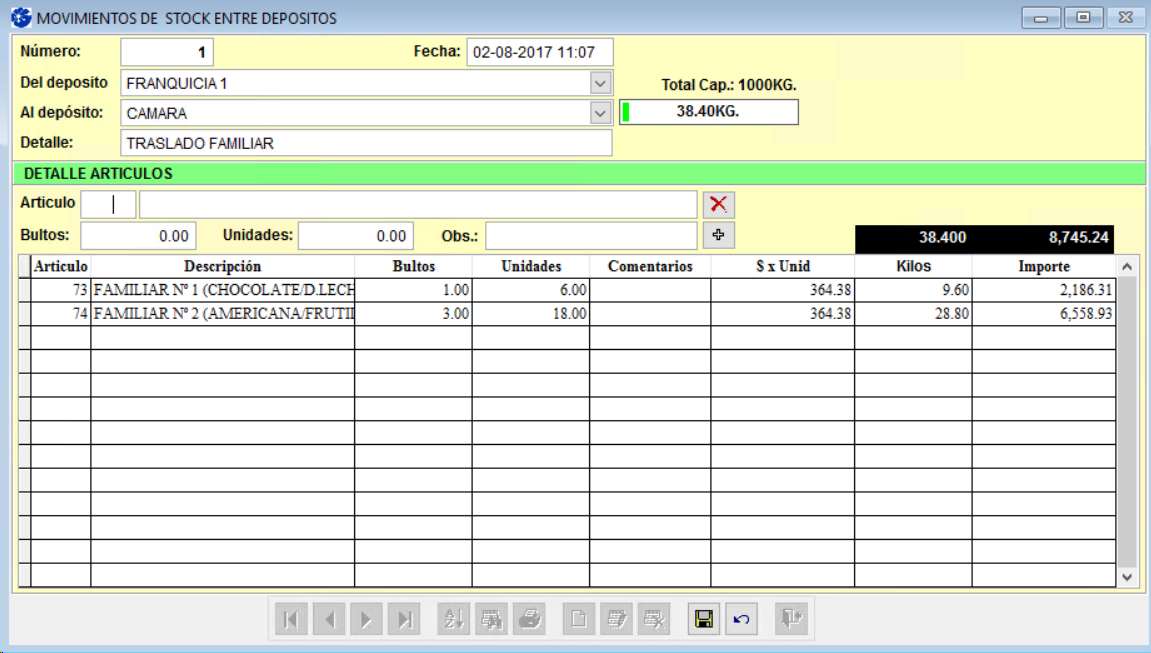Expand the Del deposito dropdown
Image resolution: width=1151 pixels, height=653 pixels.
tap(600, 83)
